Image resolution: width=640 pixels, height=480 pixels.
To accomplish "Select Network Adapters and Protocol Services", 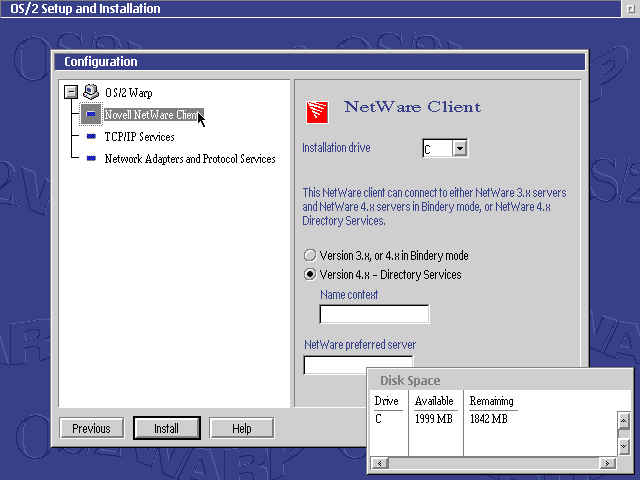I will click(x=190, y=159).
